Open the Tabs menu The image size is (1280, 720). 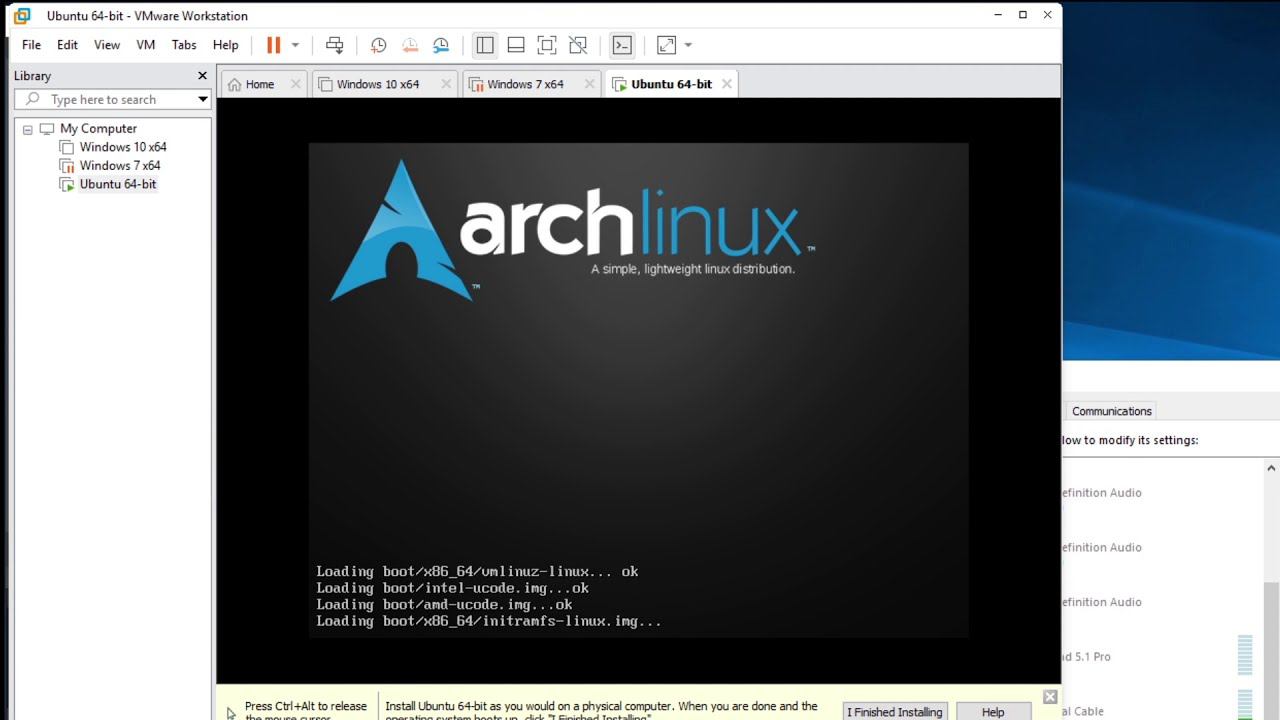[184, 45]
